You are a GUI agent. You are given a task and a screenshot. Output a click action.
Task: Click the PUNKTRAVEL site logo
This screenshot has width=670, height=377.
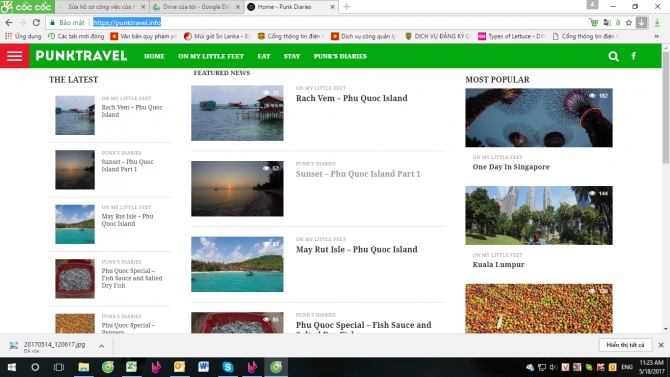81,56
